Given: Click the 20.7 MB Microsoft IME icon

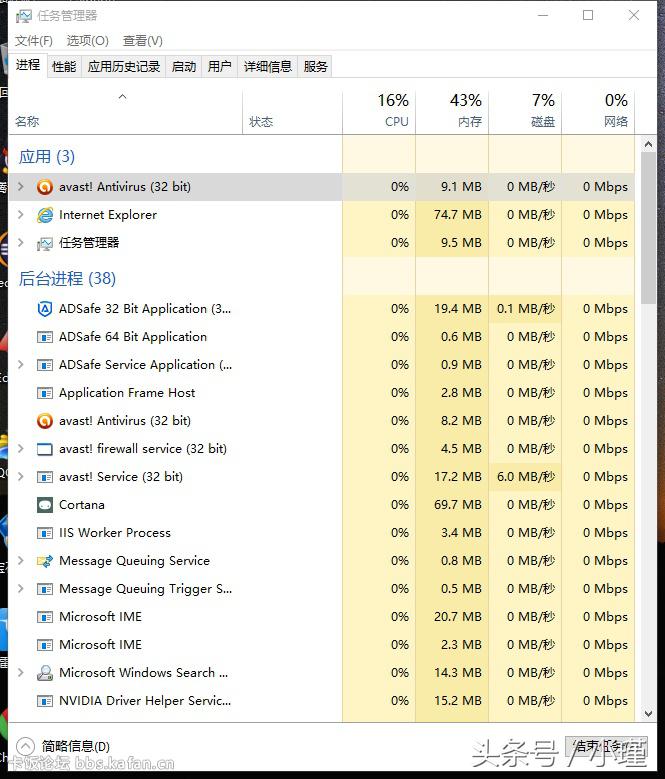Looking at the screenshot, I should click(x=45, y=617).
